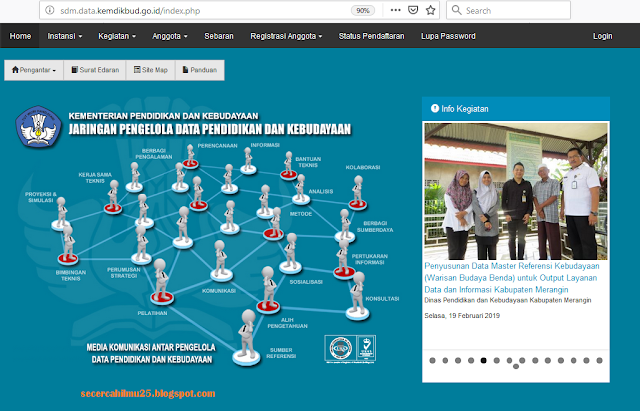The width and height of the screenshot is (640, 411).
Task: Click the Sumber Referensi figure icon
Action: coord(247,338)
